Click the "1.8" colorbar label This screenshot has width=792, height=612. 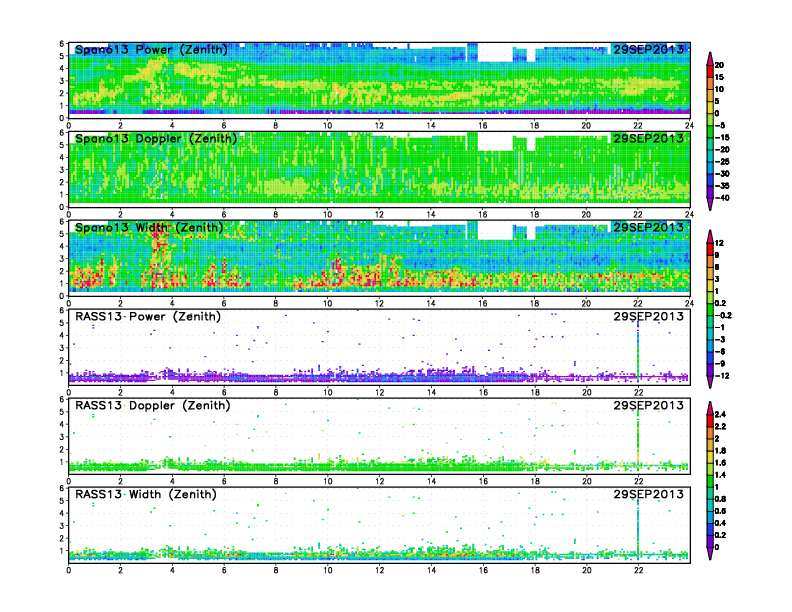[x=720, y=451]
